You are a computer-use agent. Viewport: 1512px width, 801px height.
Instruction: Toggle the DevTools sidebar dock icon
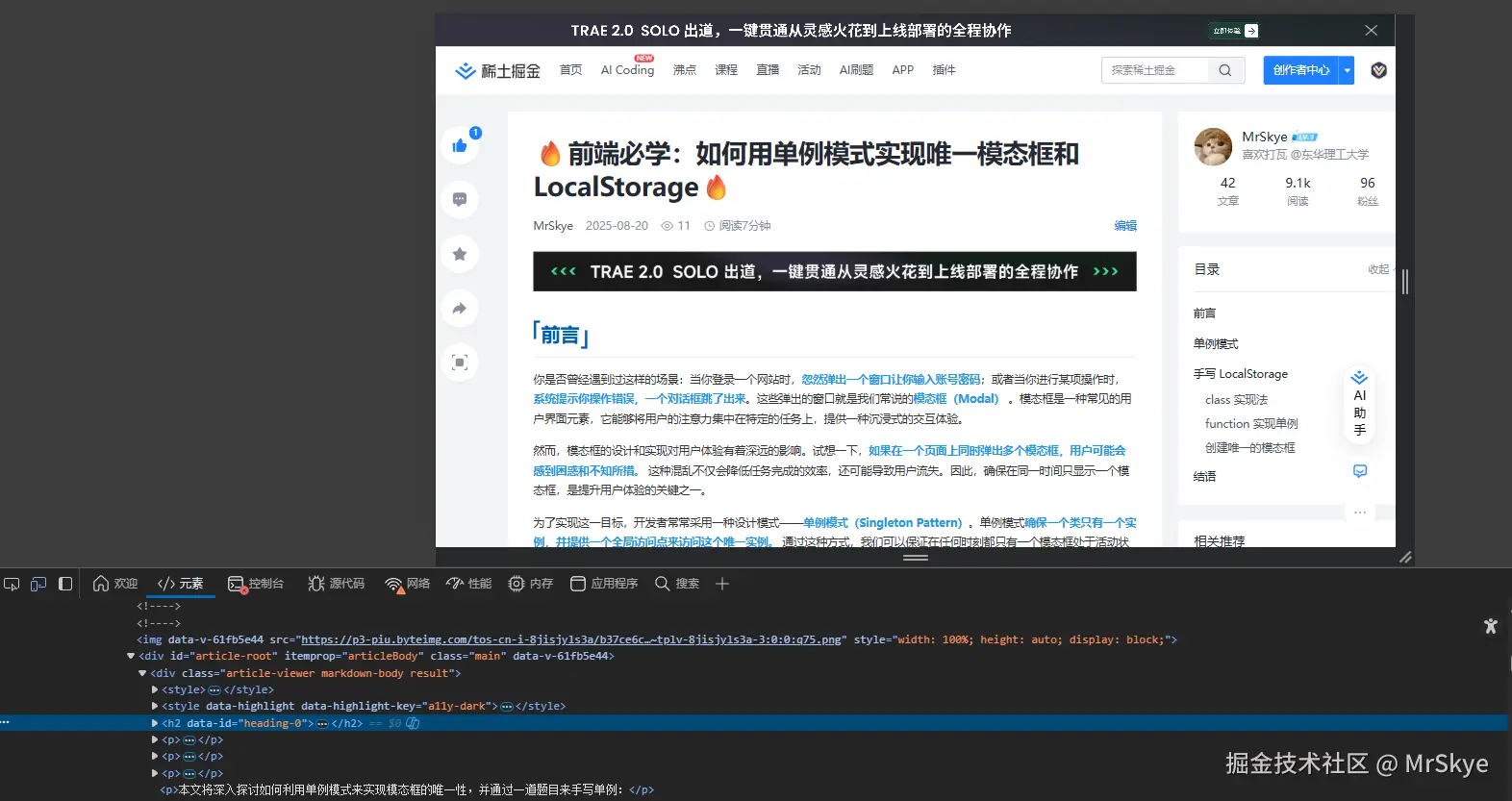click(65, 584)
